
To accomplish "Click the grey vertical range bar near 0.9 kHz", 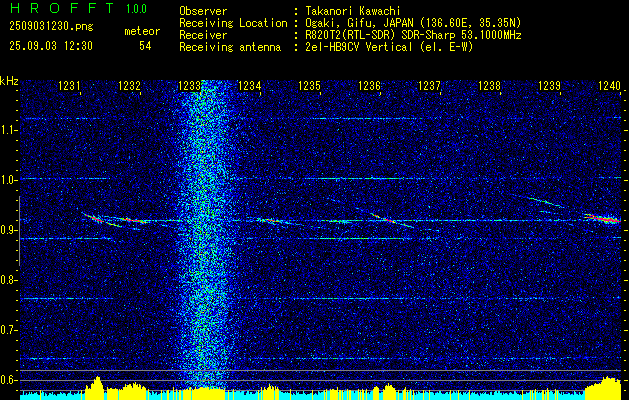I will pyautogui.click(x=19, y=231).
